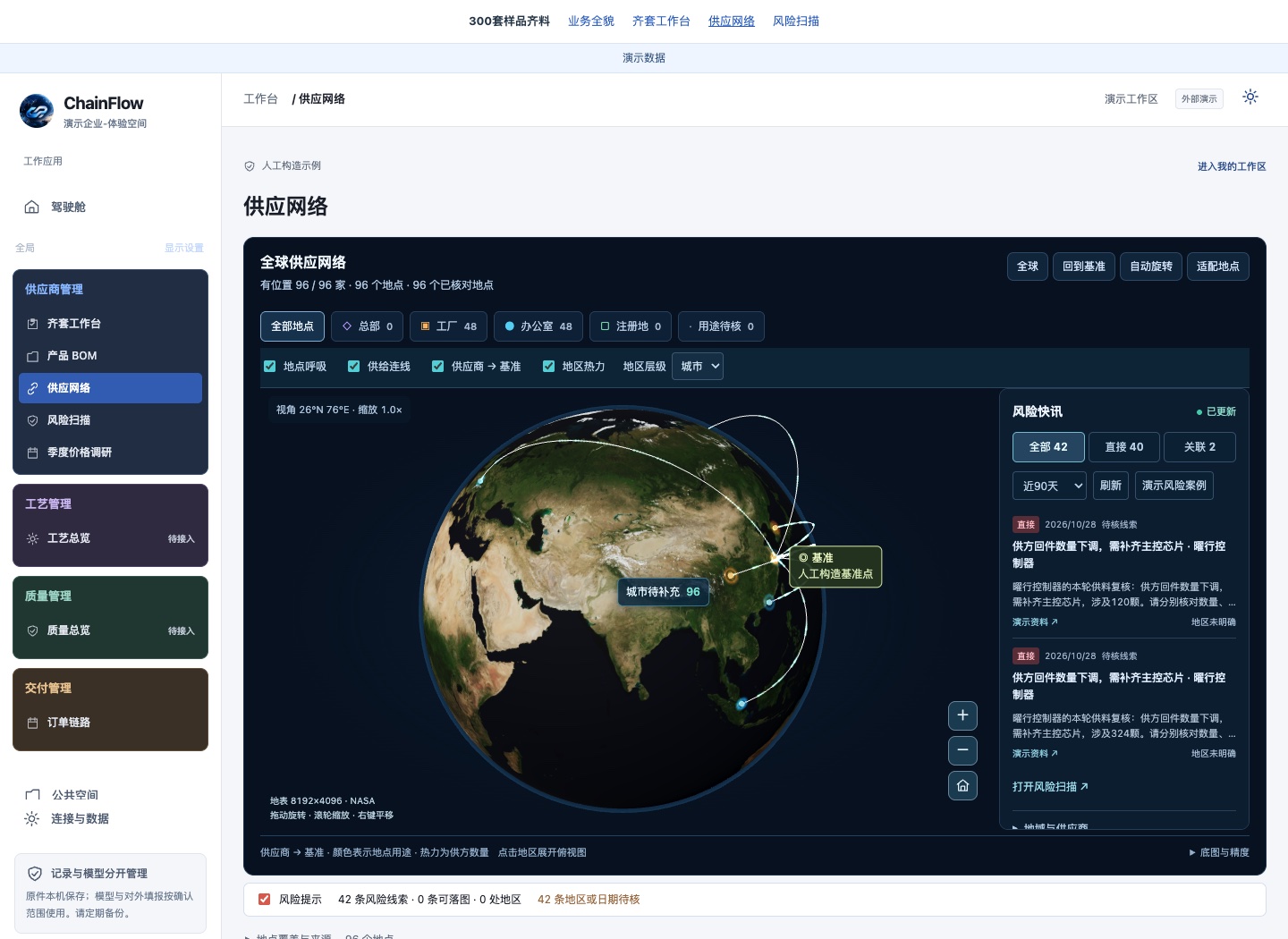
Task: Open the 近90天 time range dropdown
Action: coord(1049,486)
